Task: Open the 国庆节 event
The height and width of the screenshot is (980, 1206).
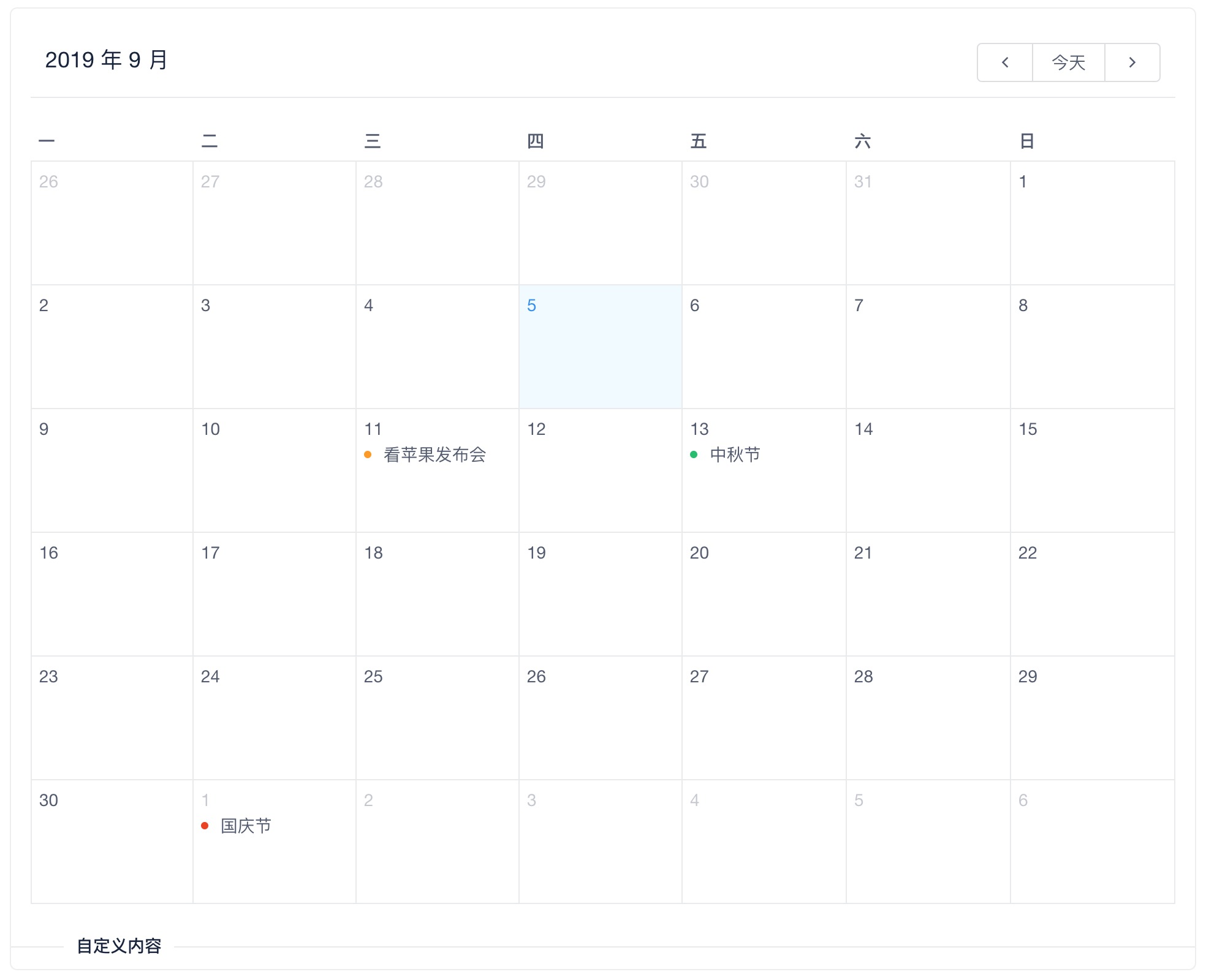Action: coord(246,826)
